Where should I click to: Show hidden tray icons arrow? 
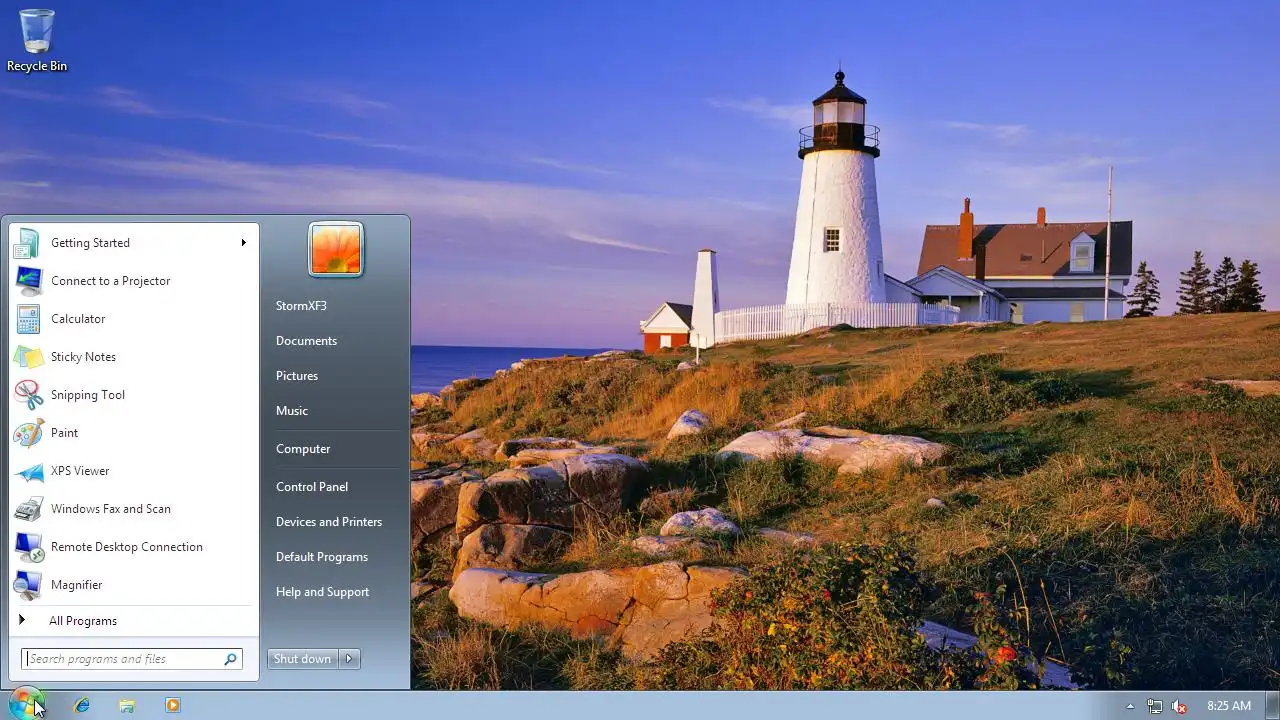[1130, 706]
